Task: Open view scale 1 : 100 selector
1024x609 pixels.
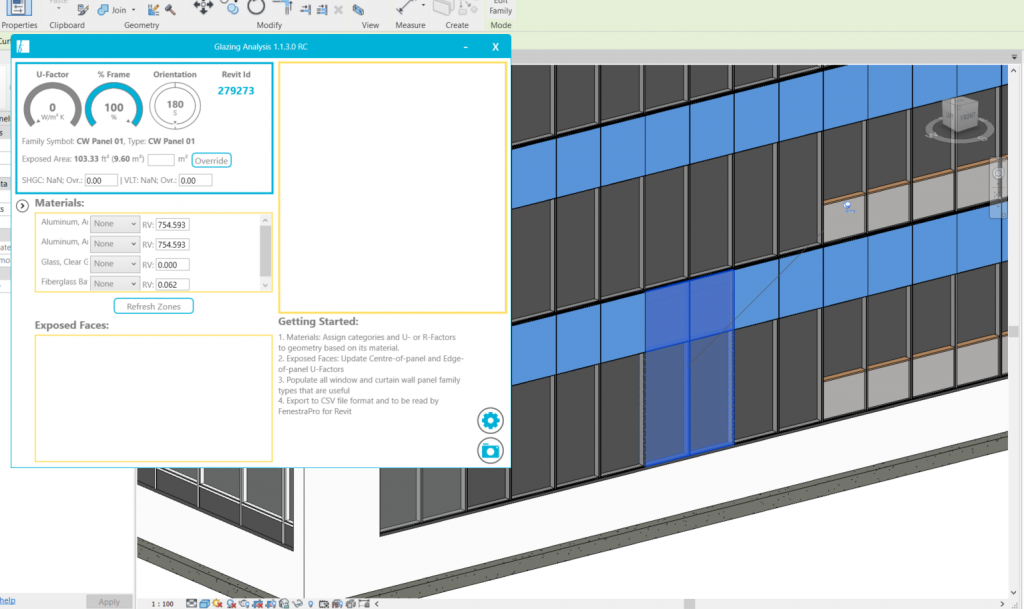Action: 162,604
